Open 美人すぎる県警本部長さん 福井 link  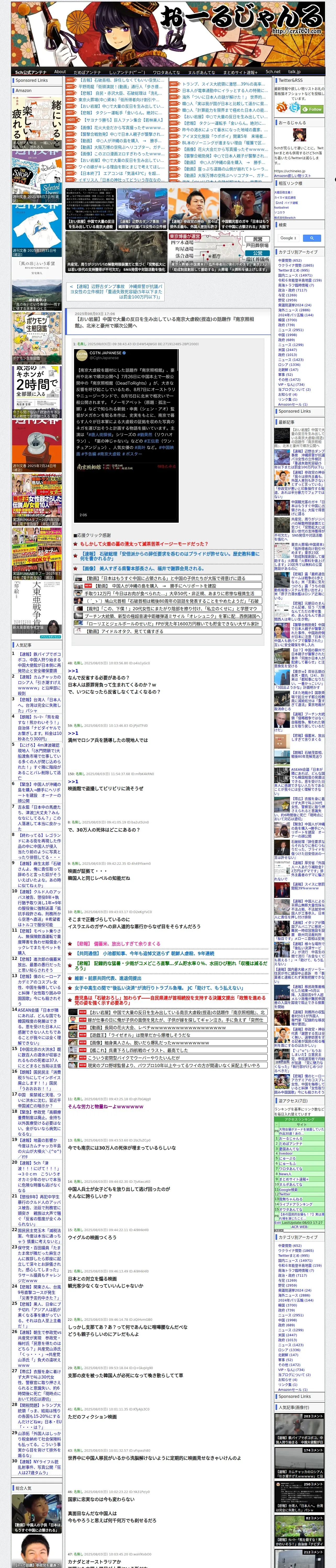[143, 568]
